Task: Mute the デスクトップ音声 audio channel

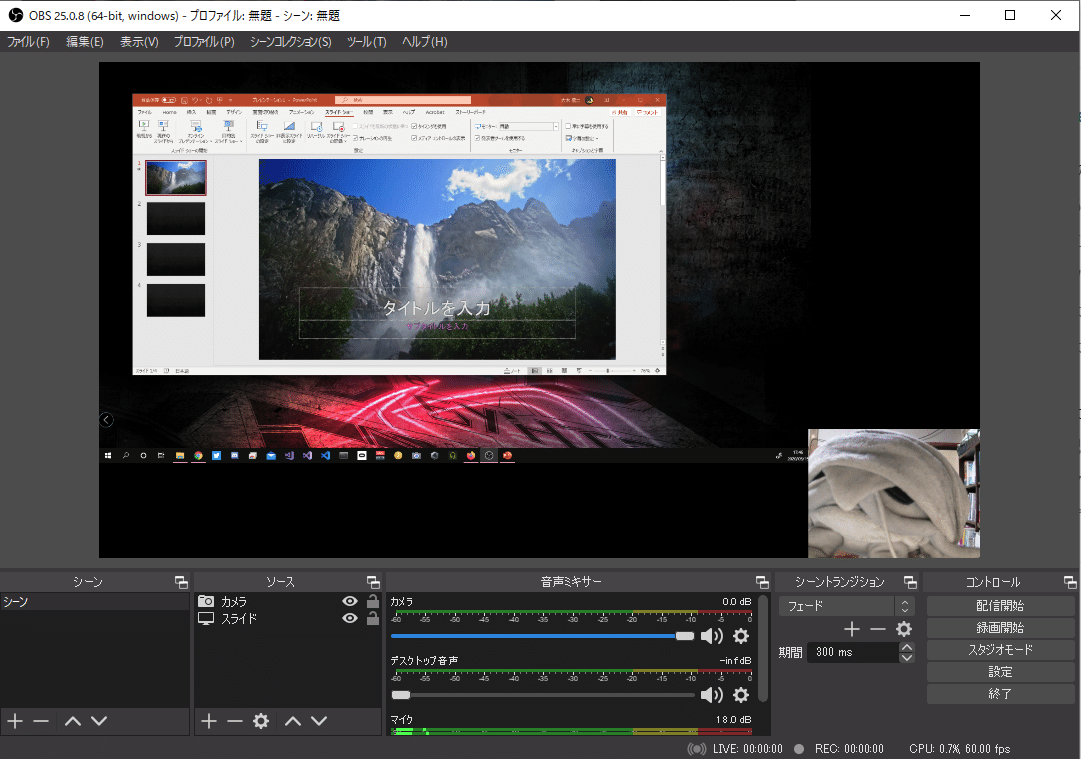Action: (x=711, y=695)
